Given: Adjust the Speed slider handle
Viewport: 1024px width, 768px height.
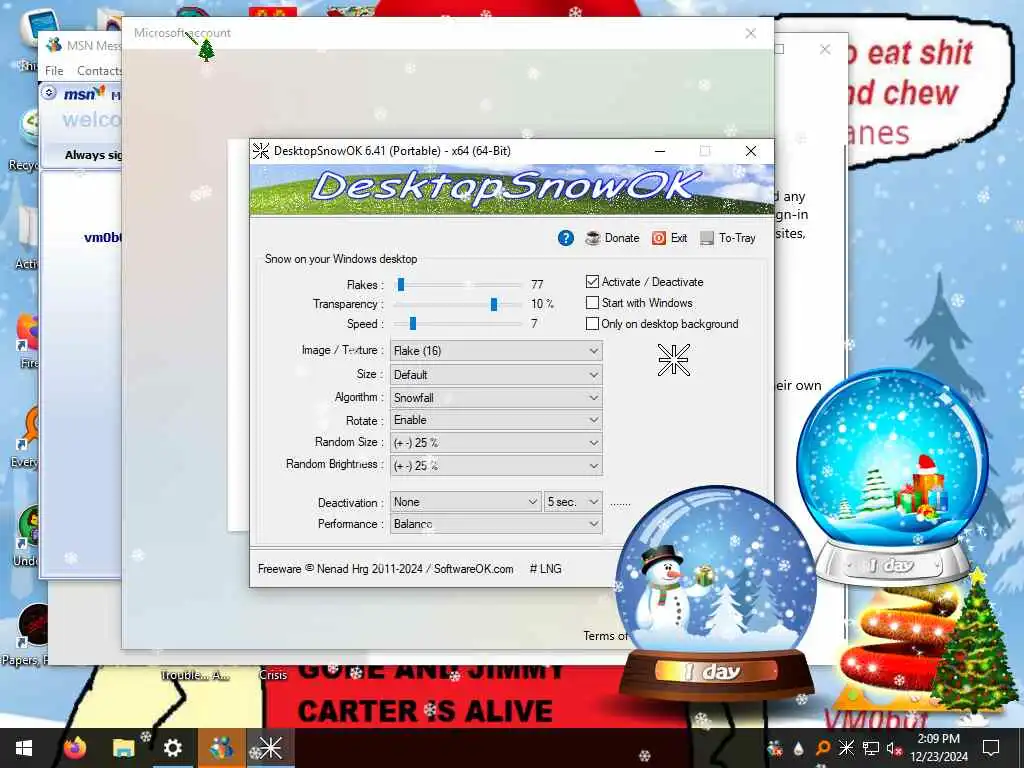Looking at the screenshot, I should (x=413, y=324).
